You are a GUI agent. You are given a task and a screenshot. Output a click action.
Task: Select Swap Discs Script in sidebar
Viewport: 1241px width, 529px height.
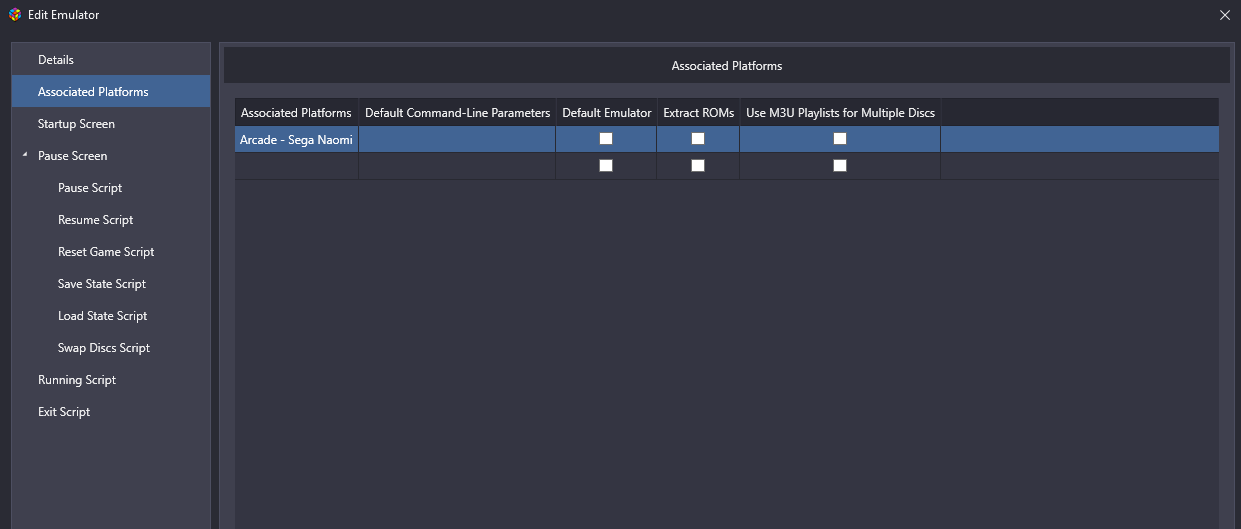104,348
